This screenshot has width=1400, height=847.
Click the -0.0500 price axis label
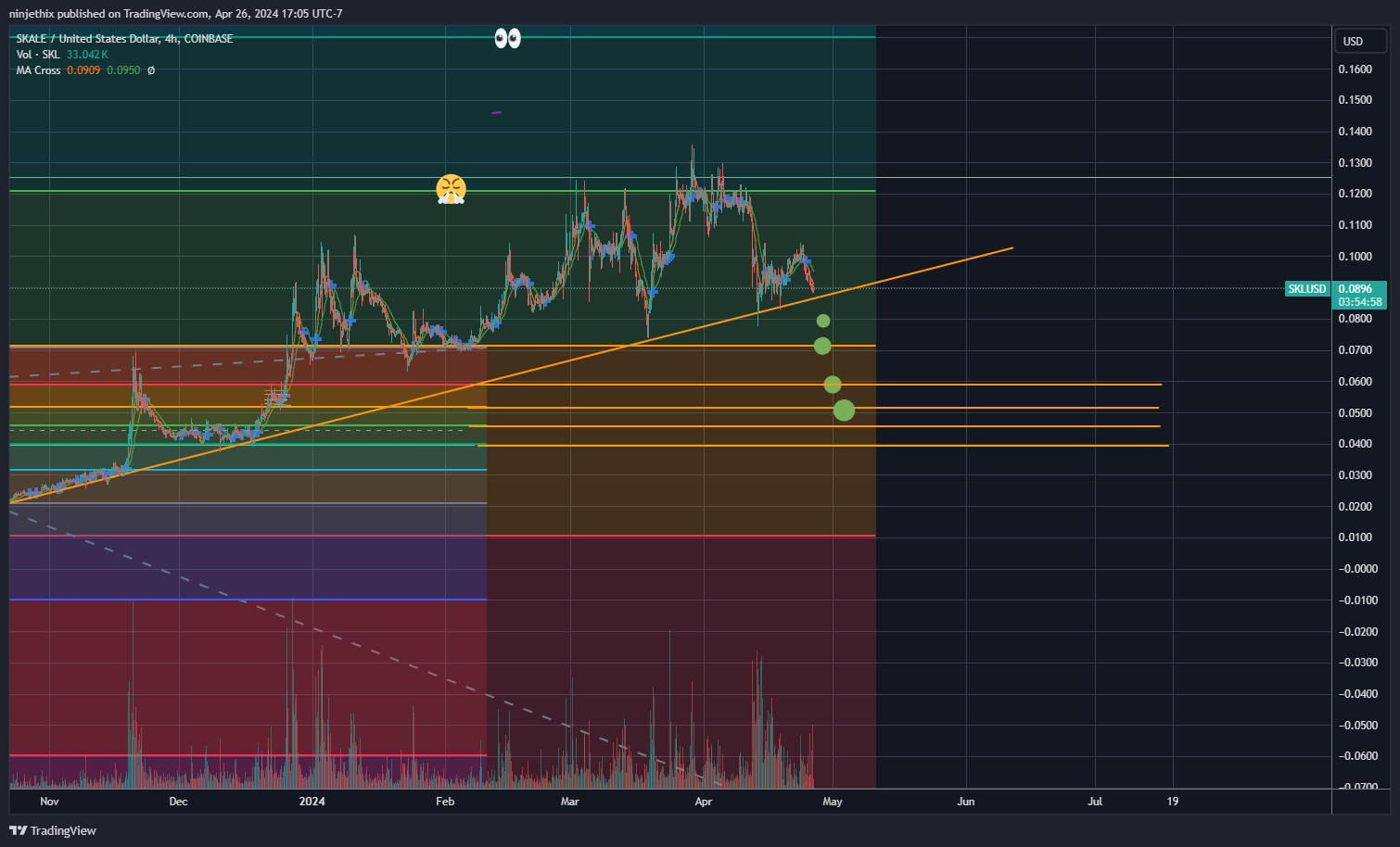(x=1358, y=726)
